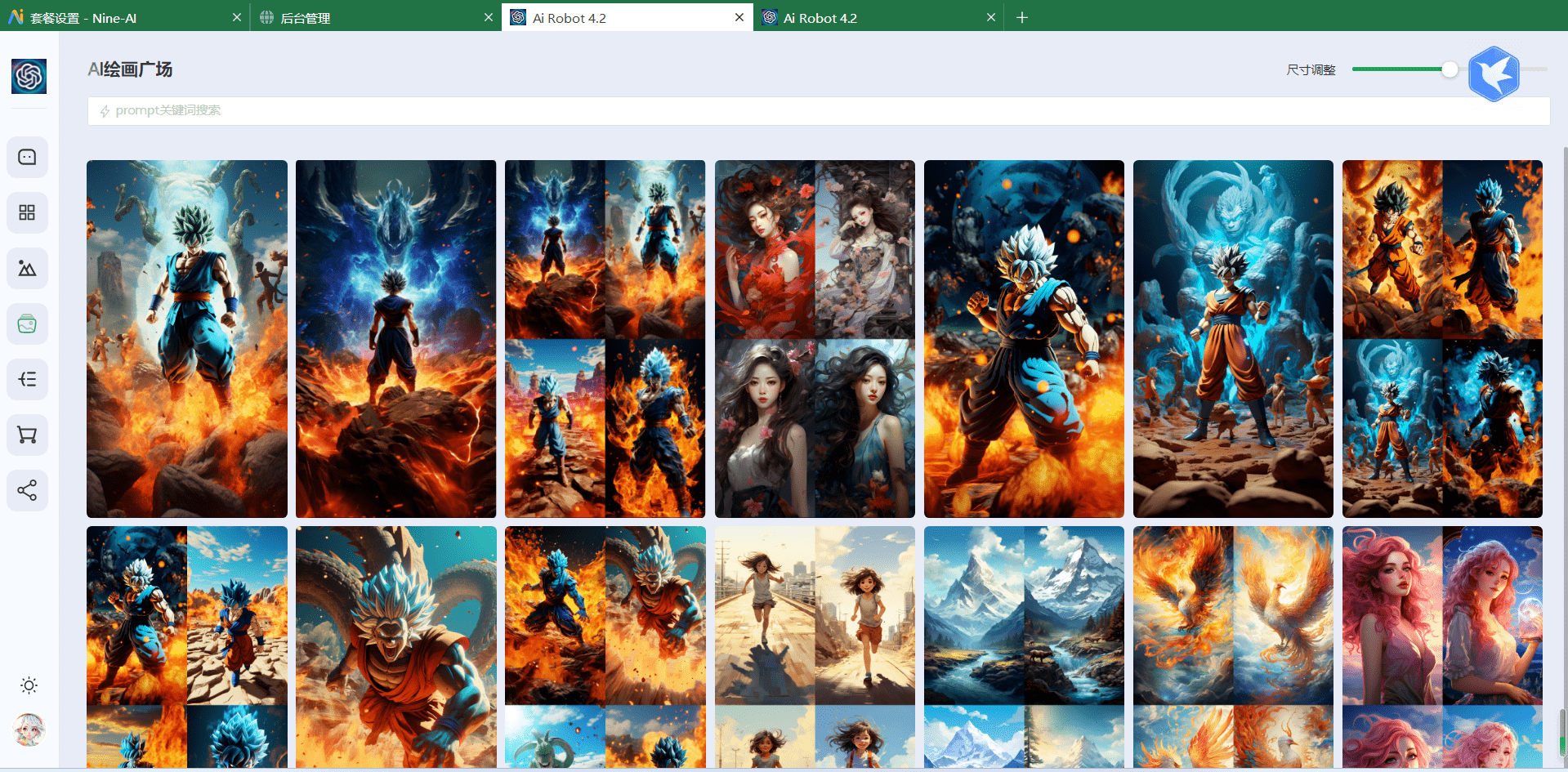The width and height of the screenshot is (1568, 772).
Task: Click the 尺寸调整 size slider handle
Action: 1450,69
